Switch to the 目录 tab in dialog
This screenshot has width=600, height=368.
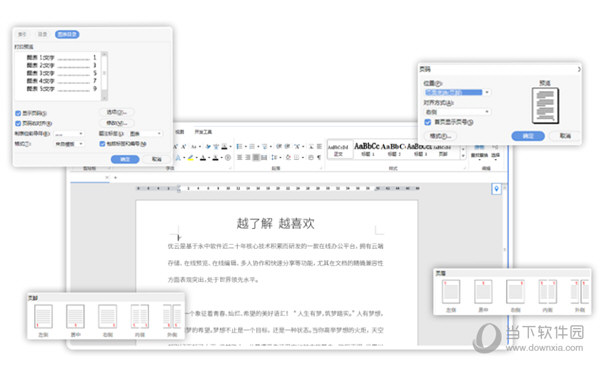[42, 34]
